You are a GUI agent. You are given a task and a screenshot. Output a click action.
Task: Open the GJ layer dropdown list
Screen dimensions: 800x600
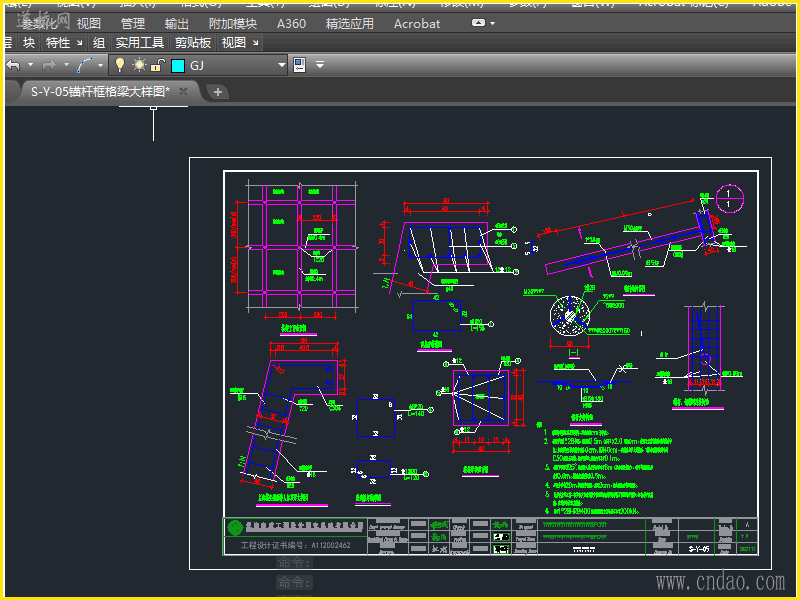pos(282,65)
